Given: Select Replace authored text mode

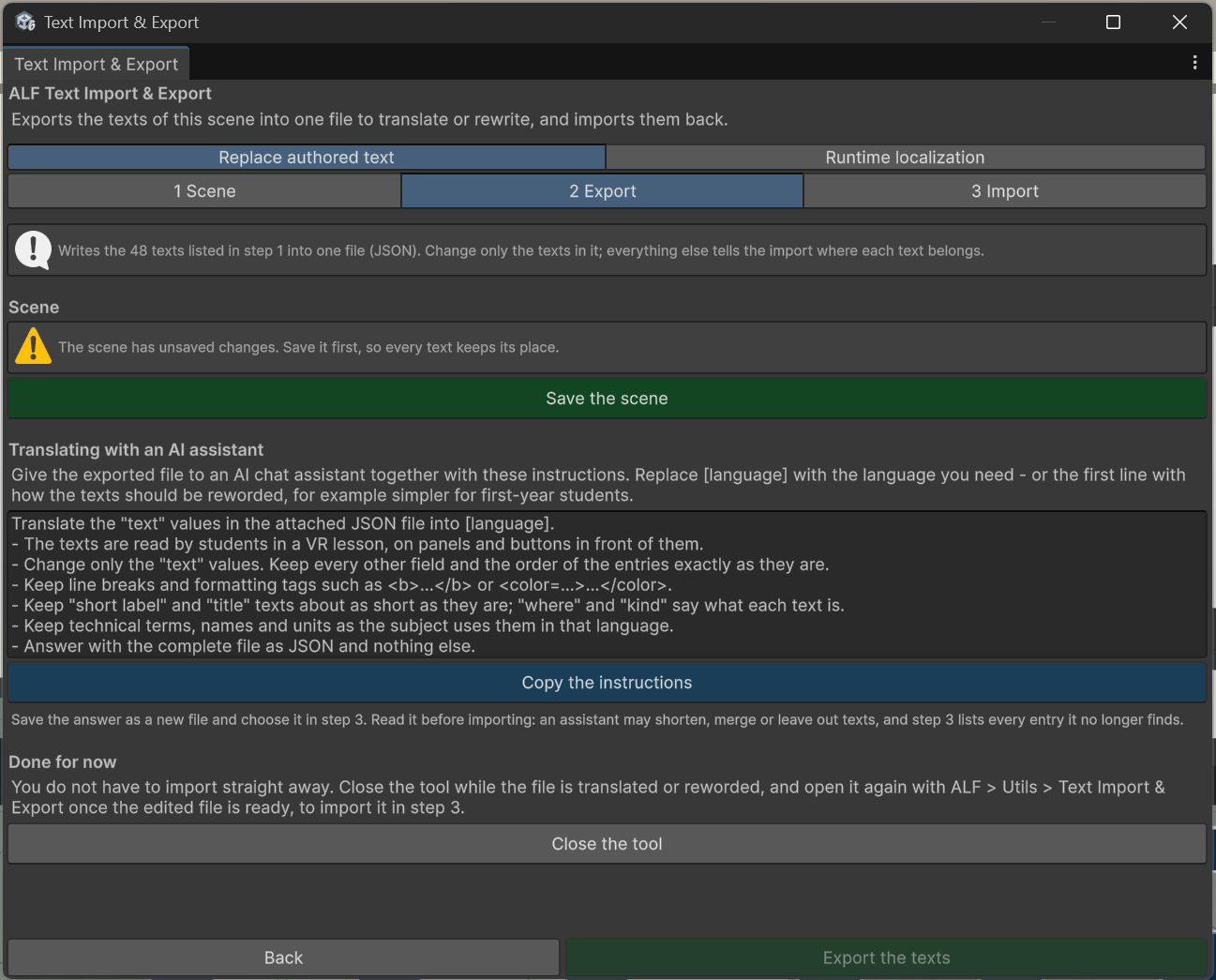Looking at the screenshot, I should [307, 158].
